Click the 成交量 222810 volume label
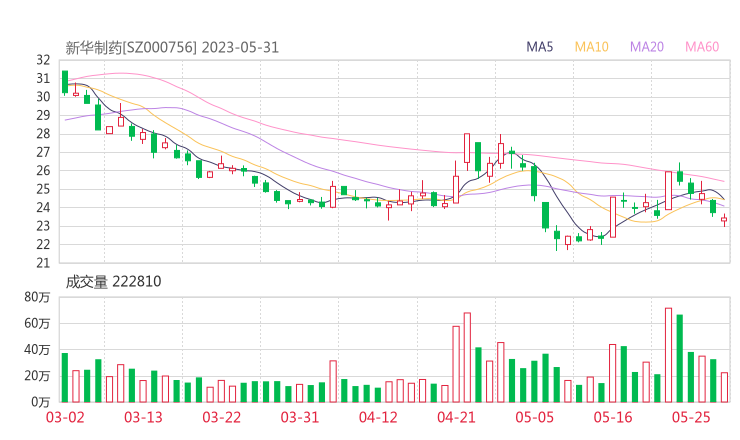This screenshot has height=440, width=740. pyautogui.click(x=113, y=282)
